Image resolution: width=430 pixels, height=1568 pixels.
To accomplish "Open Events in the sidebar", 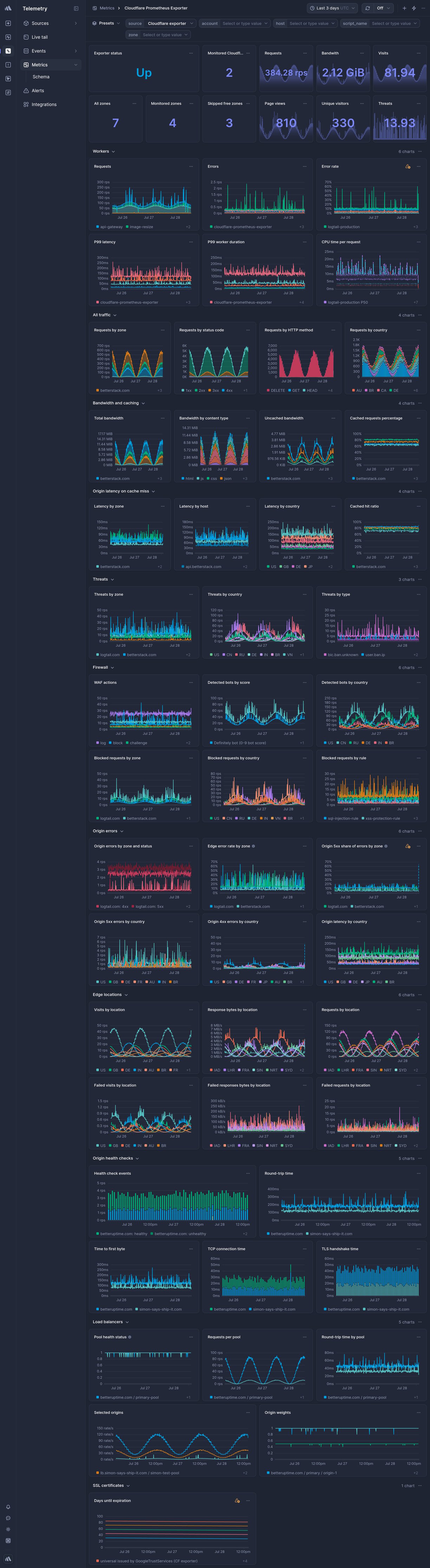I will (51, 51).
